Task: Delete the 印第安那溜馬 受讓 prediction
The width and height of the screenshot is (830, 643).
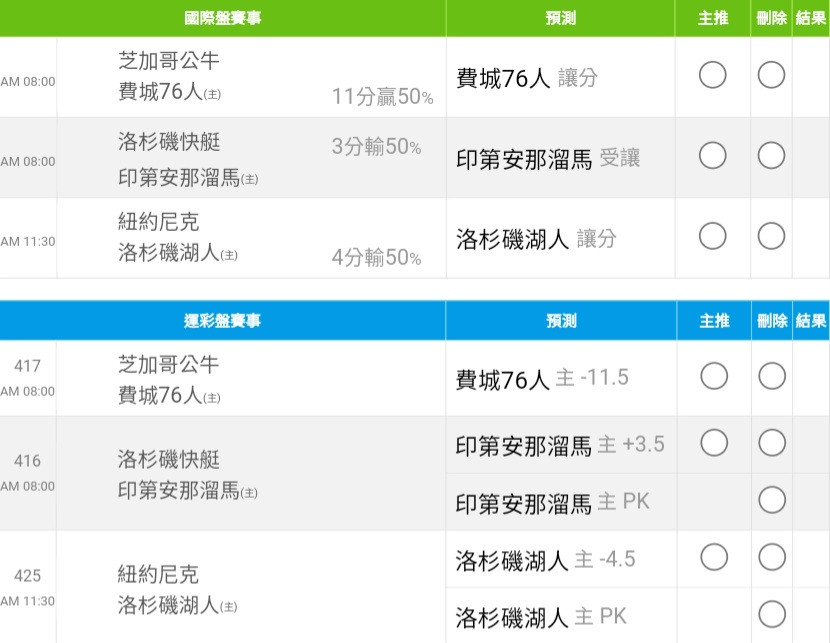Action: 771,156
